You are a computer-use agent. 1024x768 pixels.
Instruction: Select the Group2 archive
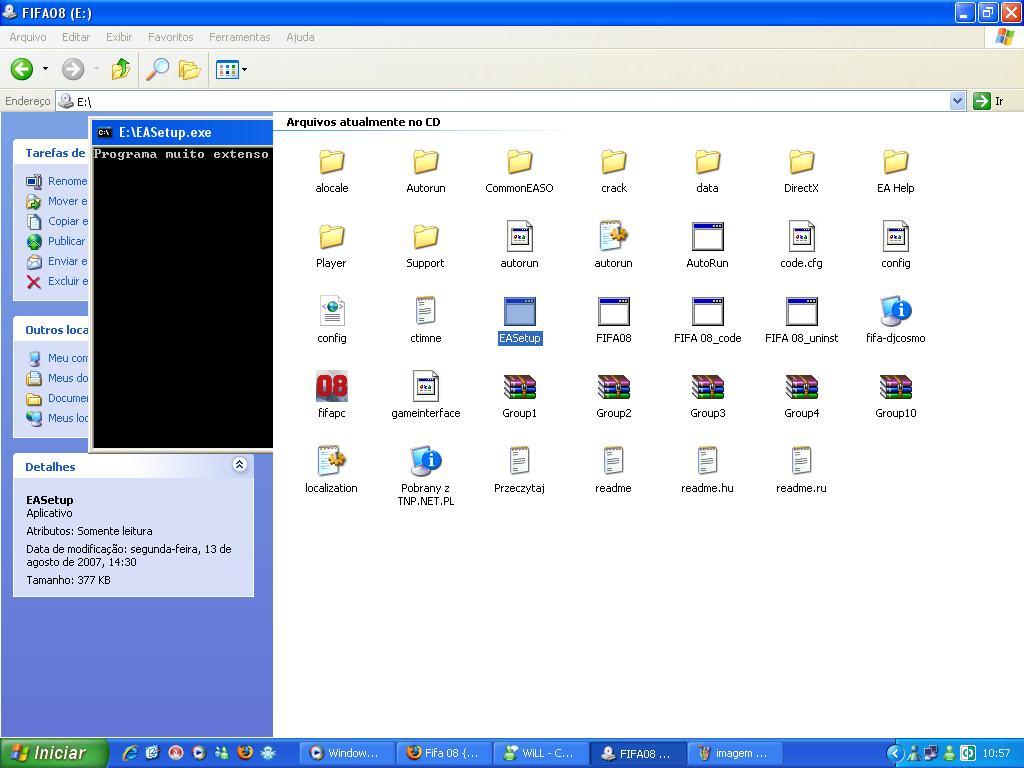(614, 395)
